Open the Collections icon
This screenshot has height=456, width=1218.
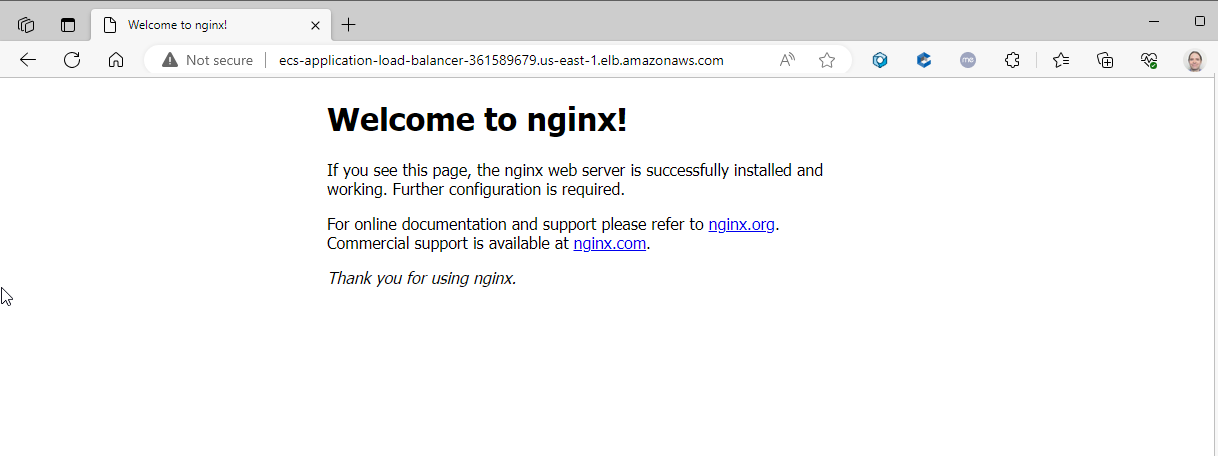tap(1105, 60)
